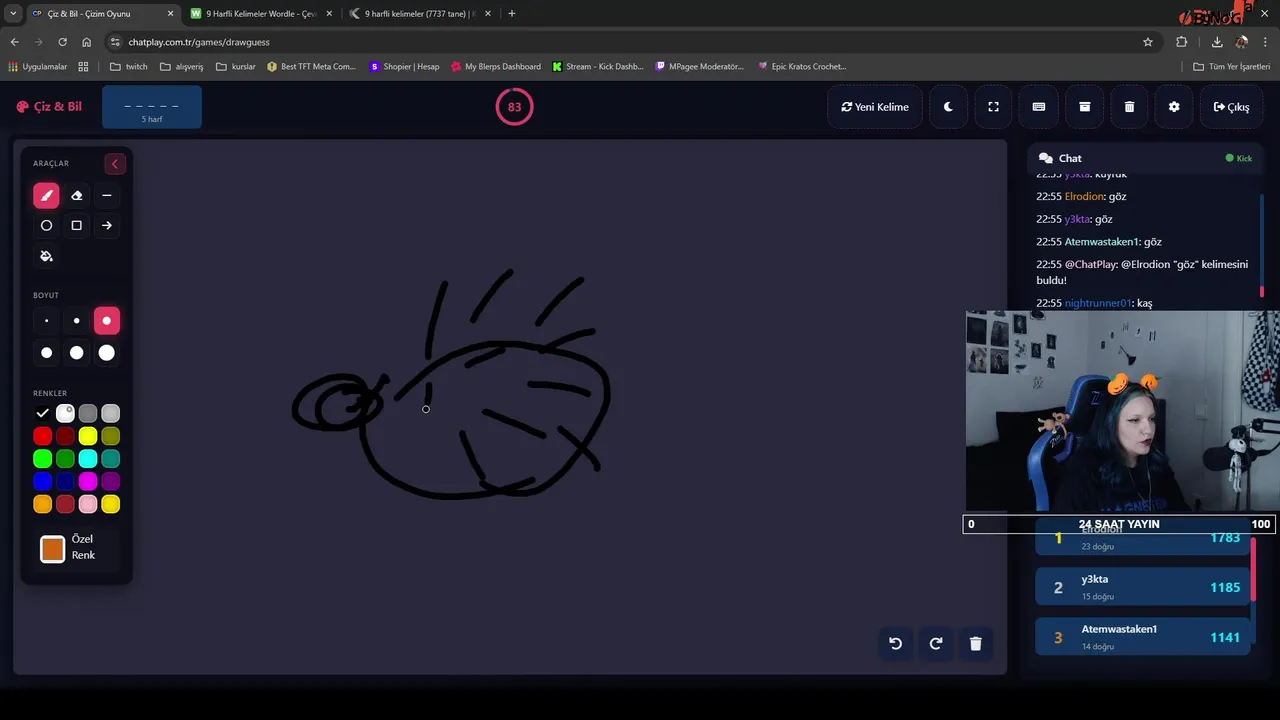Pick the dark red color swatch

point(65,436)
